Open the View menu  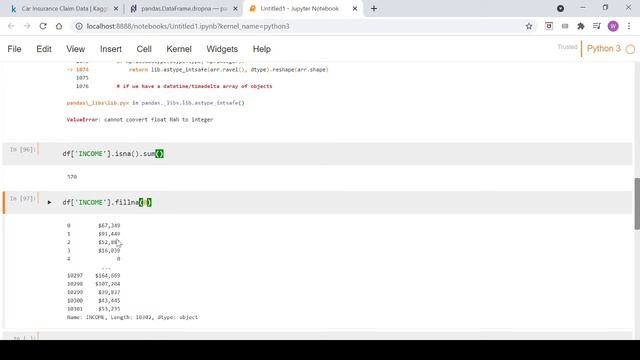pyautogui.click(x=76, y=49)
